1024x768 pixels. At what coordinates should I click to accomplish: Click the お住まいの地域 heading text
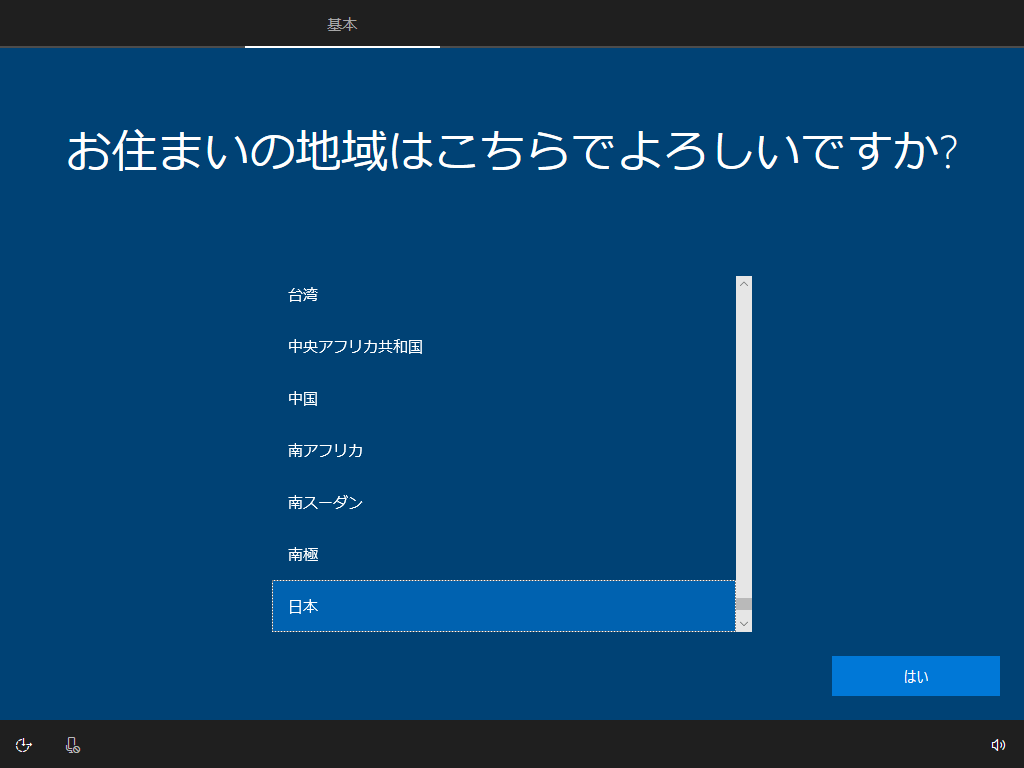511,152
